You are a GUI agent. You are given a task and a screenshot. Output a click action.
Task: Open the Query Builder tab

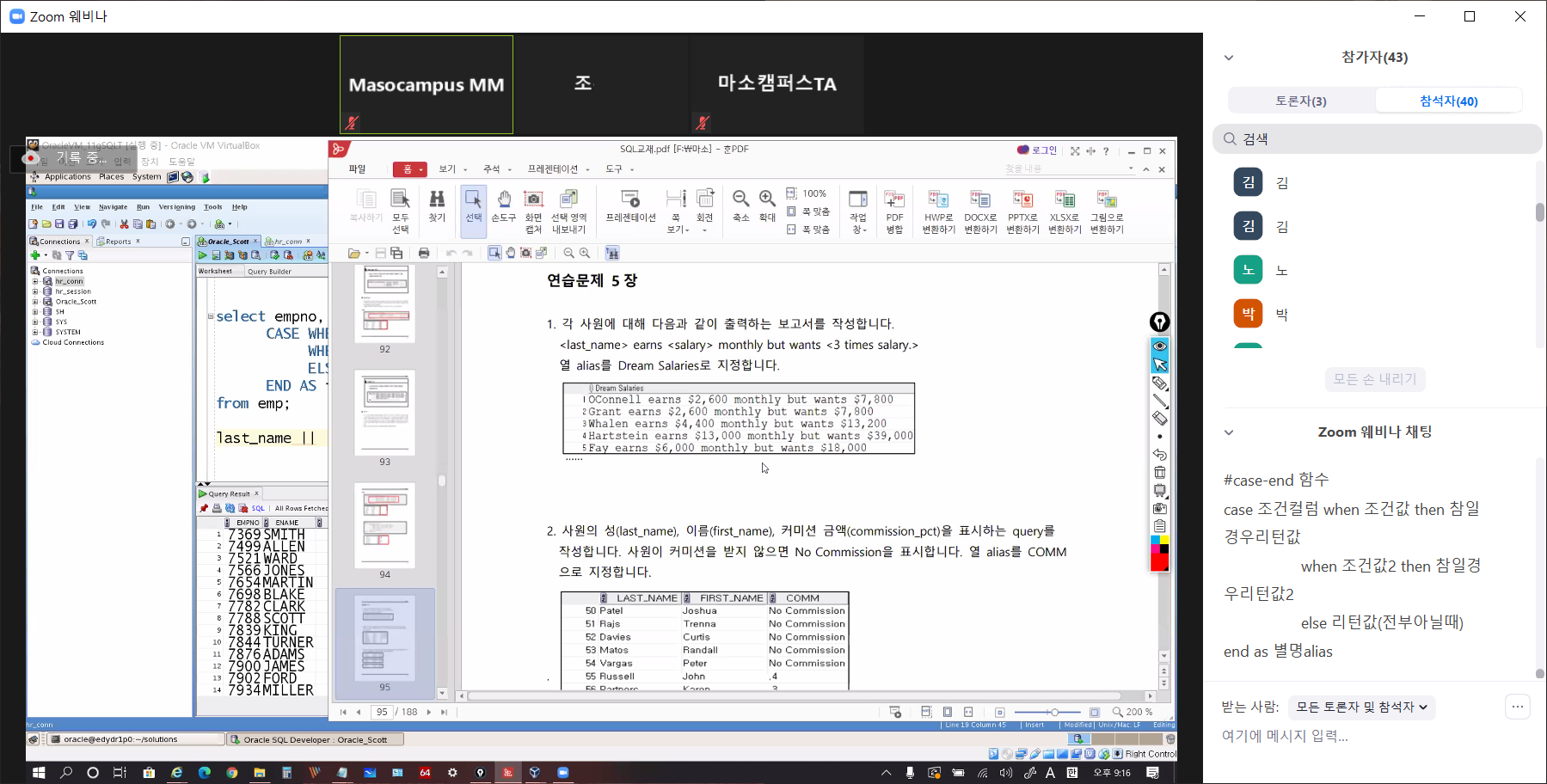pyautogui.click(x=269, y=272)
